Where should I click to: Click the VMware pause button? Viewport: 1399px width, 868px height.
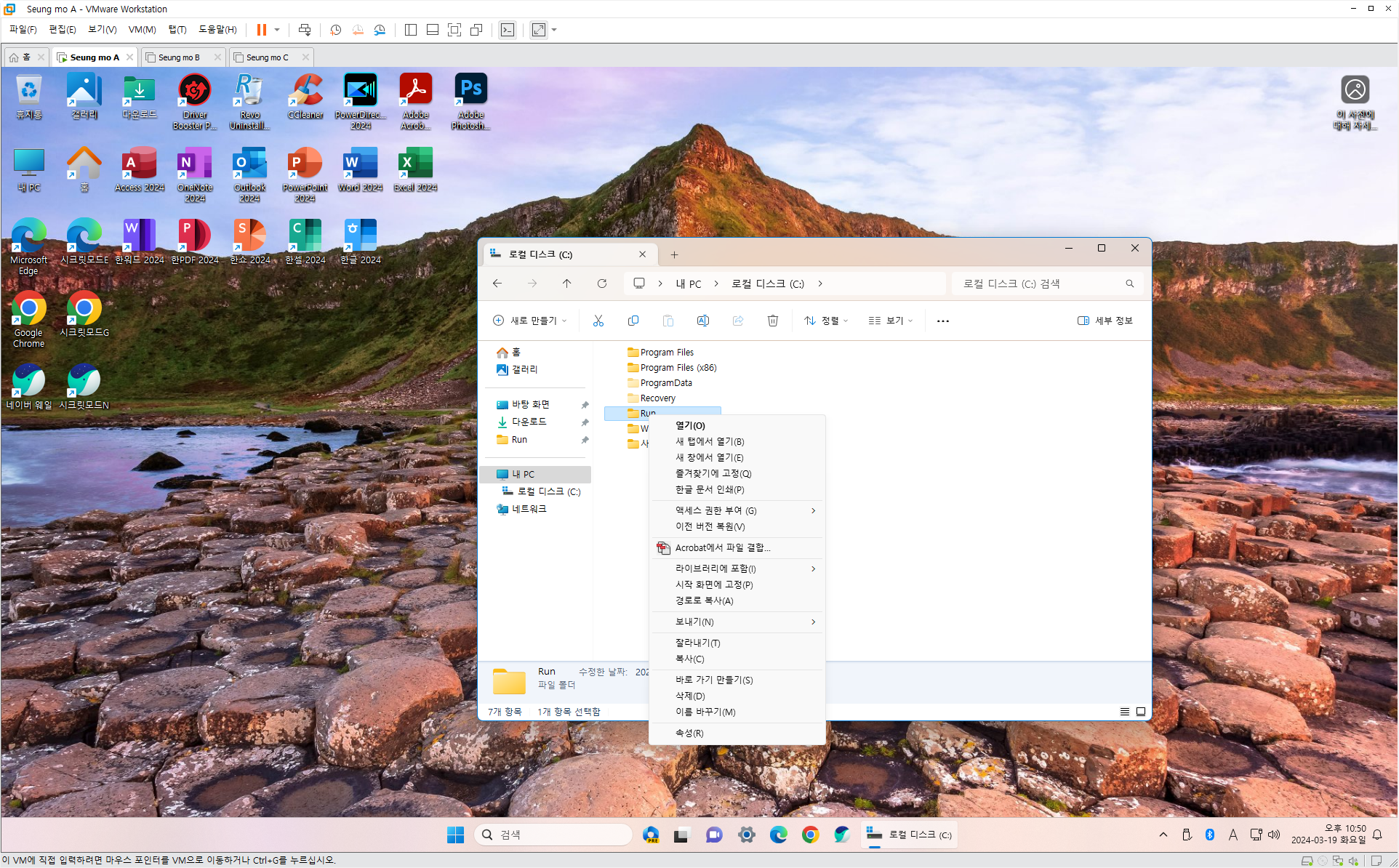(261, 30)
